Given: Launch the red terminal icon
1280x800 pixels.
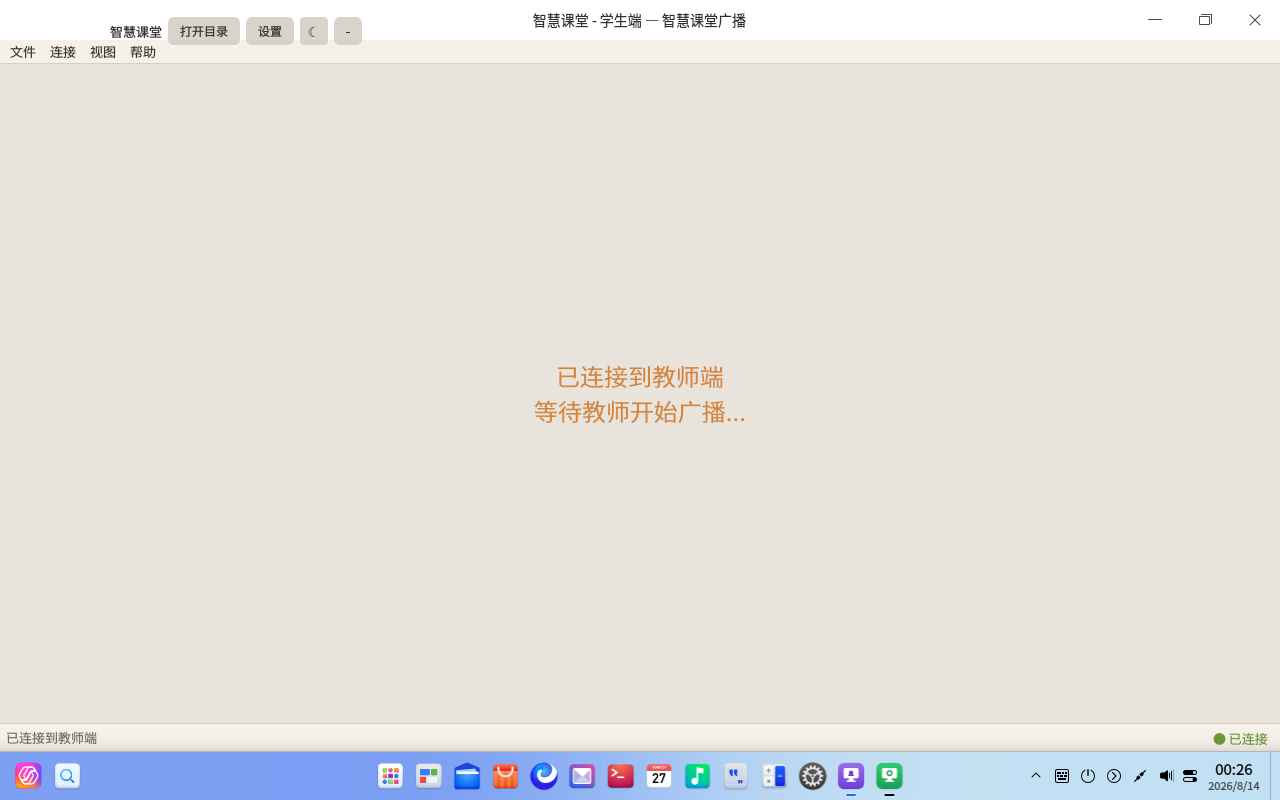Looking at the screenshot, I should coord(621,776).
